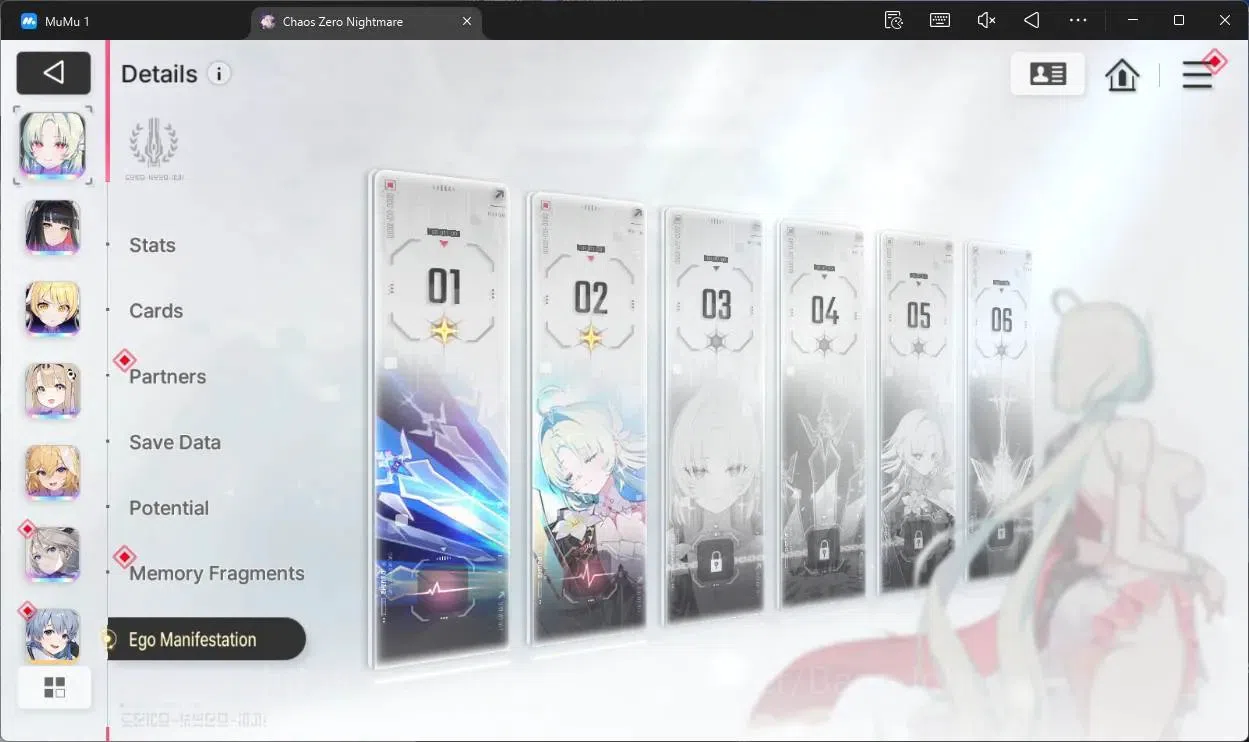The width and height of the screenshot is (1249, 742).
Task: Open the Cards section
Action: pos(156,311)
